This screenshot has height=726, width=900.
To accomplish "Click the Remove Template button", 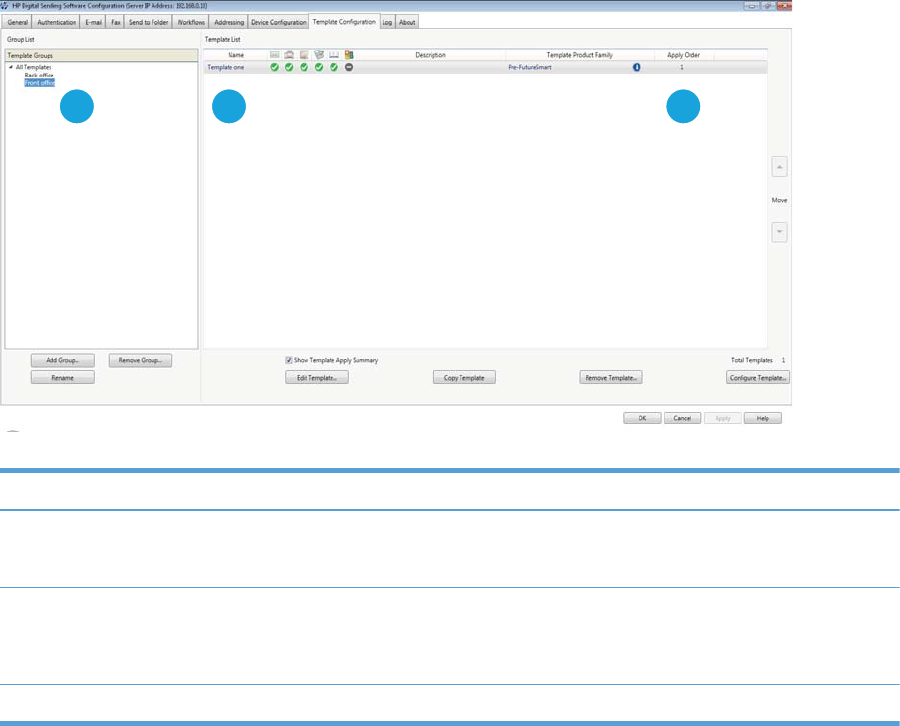I will 611,378.
